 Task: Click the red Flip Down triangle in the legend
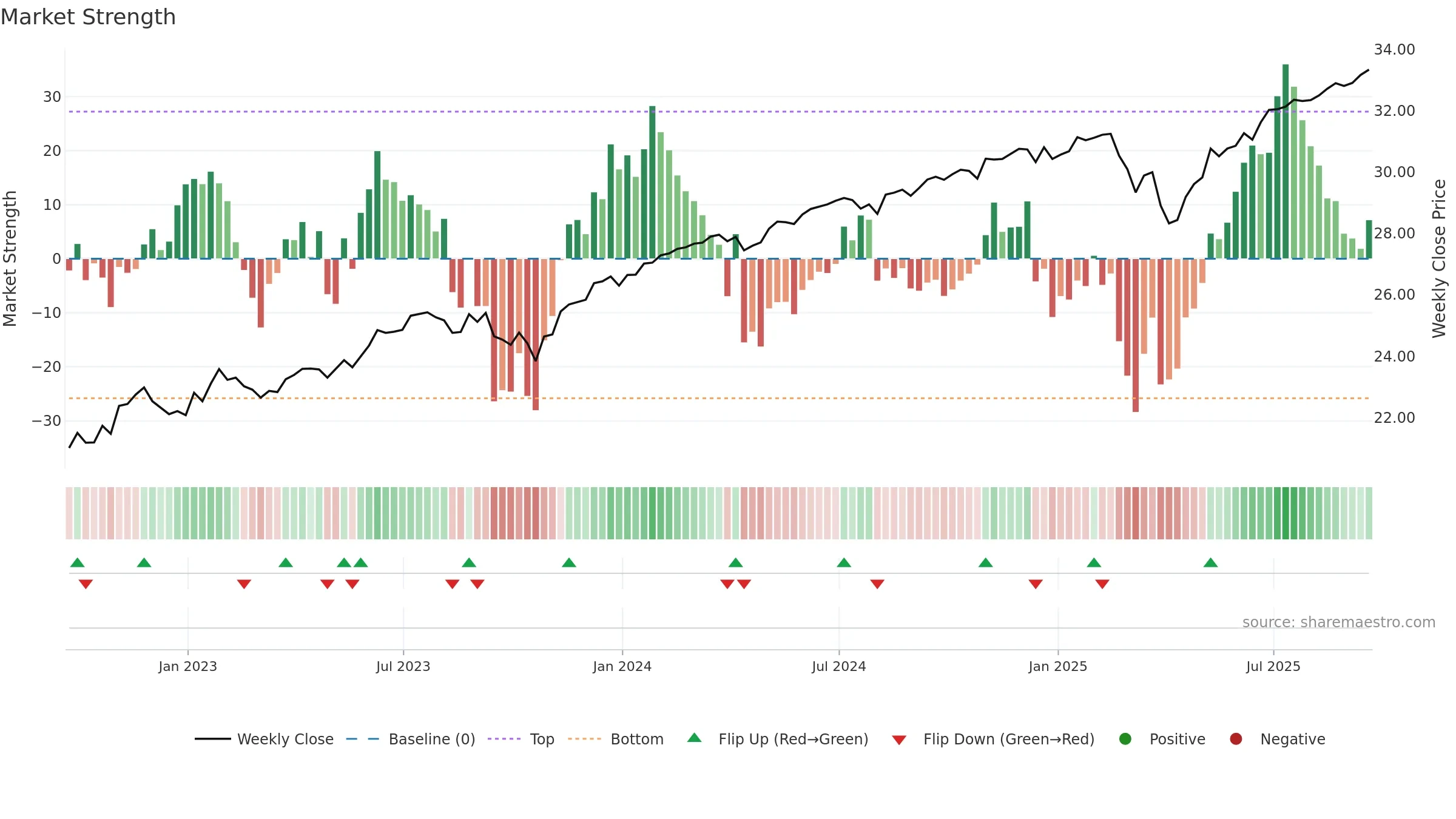[900, 740]
